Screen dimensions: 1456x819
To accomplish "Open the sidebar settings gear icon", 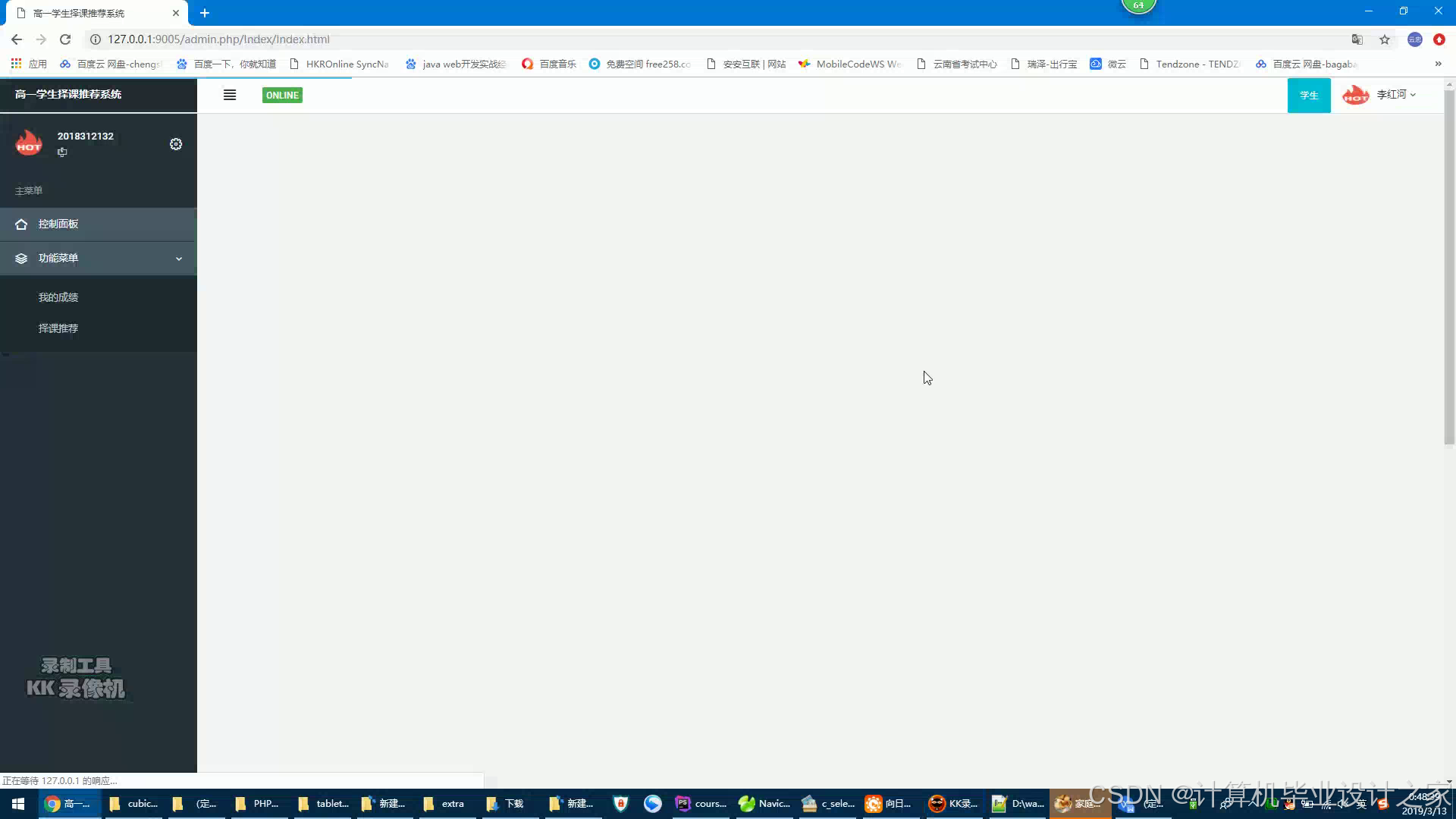I will [x=176, y=144].
